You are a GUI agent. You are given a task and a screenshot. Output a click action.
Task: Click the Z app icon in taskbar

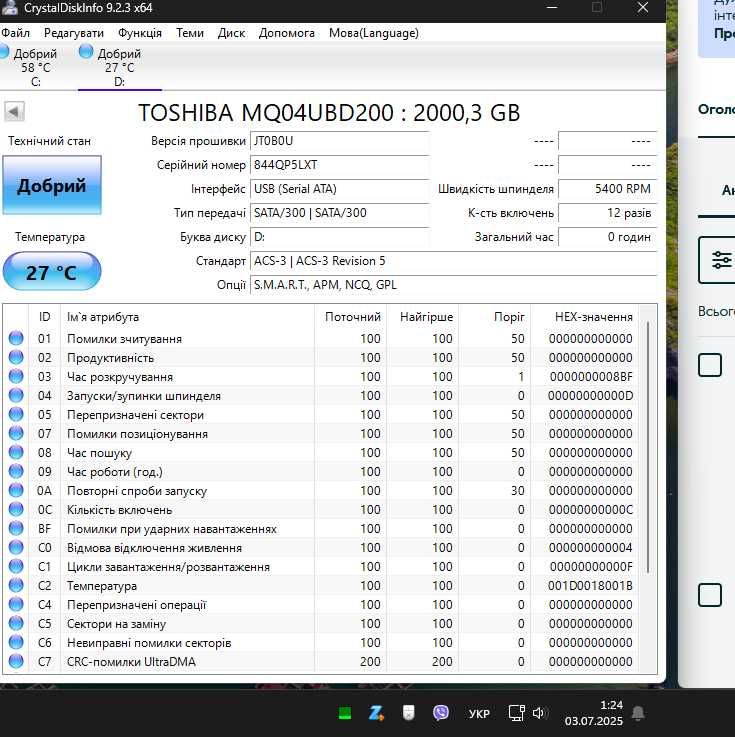click(x=376, y=713)
